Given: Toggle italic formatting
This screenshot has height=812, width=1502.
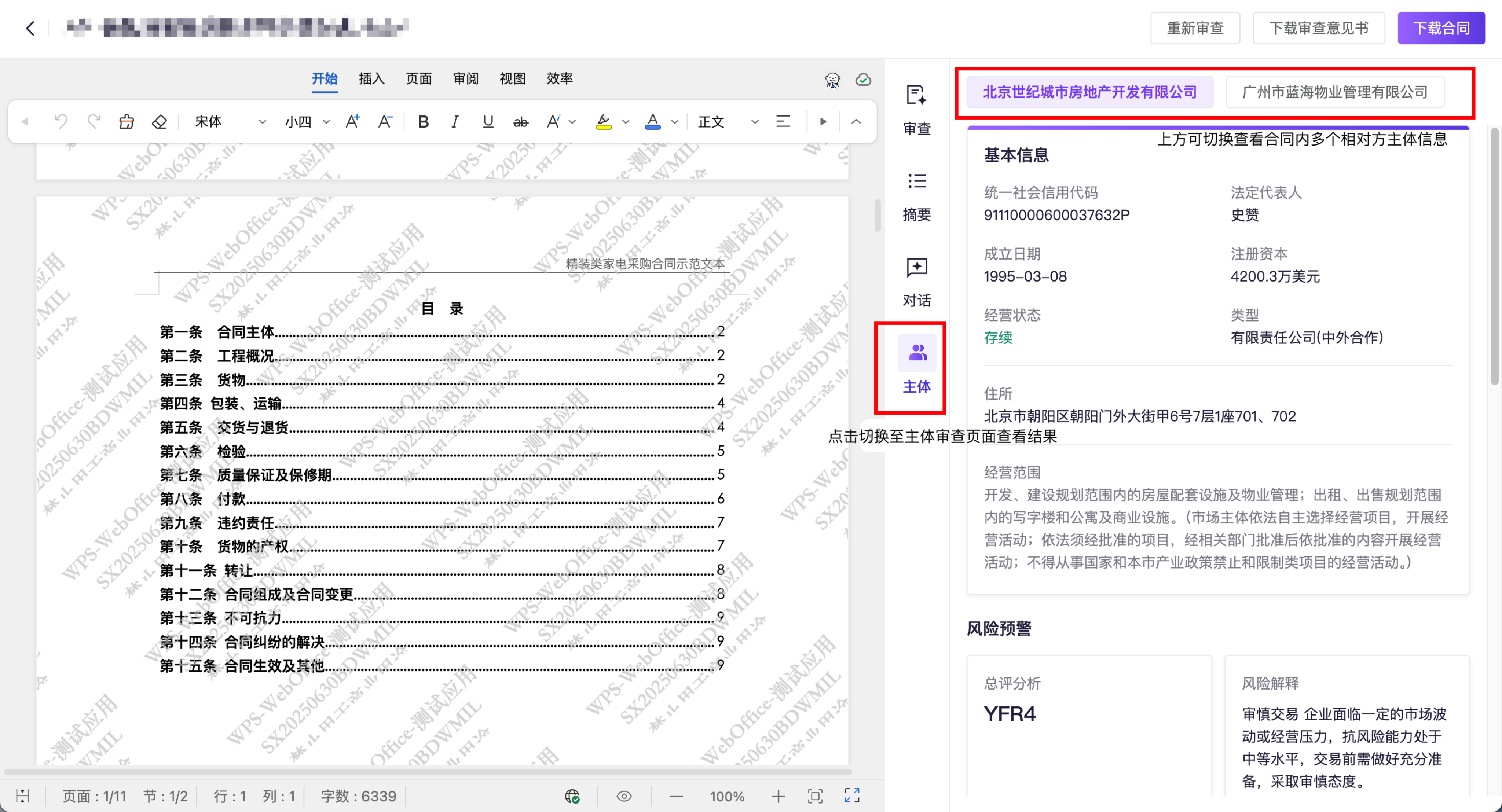Looking at the screenshot, I should coord(455,122).
